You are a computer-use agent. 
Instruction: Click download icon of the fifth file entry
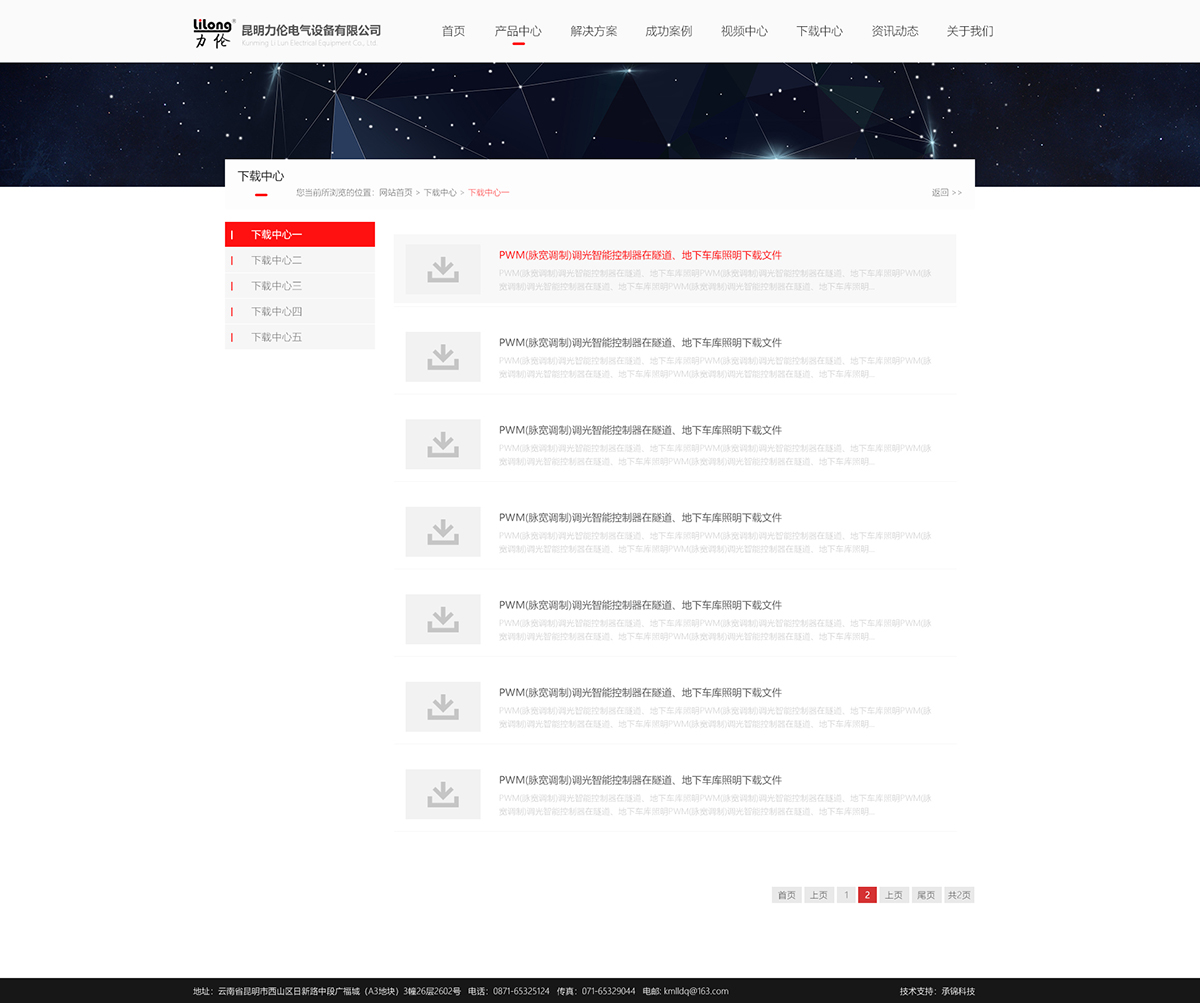pyautogui.click(x=443, y=619)
